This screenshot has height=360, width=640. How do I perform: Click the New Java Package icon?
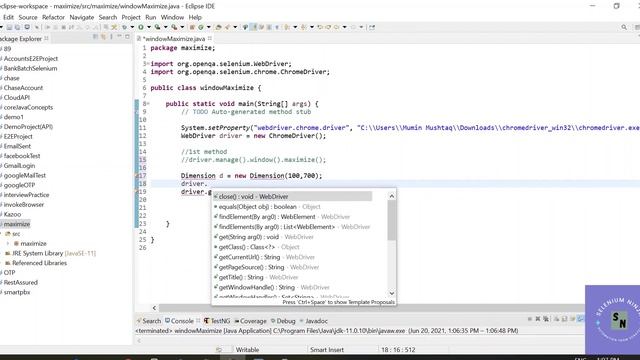click(x=192, y=27)
